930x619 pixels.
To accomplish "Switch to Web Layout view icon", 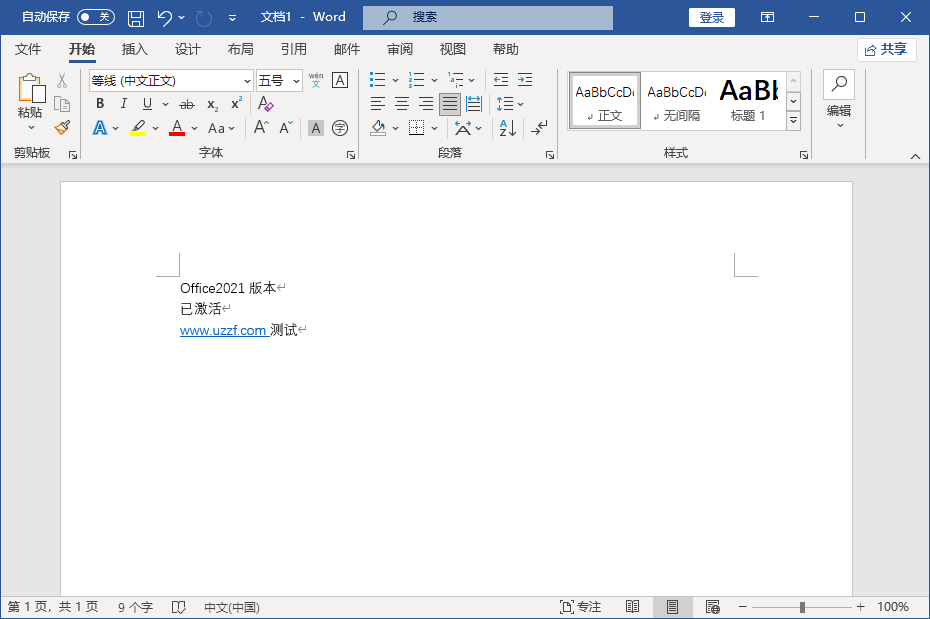I will 712,607.
